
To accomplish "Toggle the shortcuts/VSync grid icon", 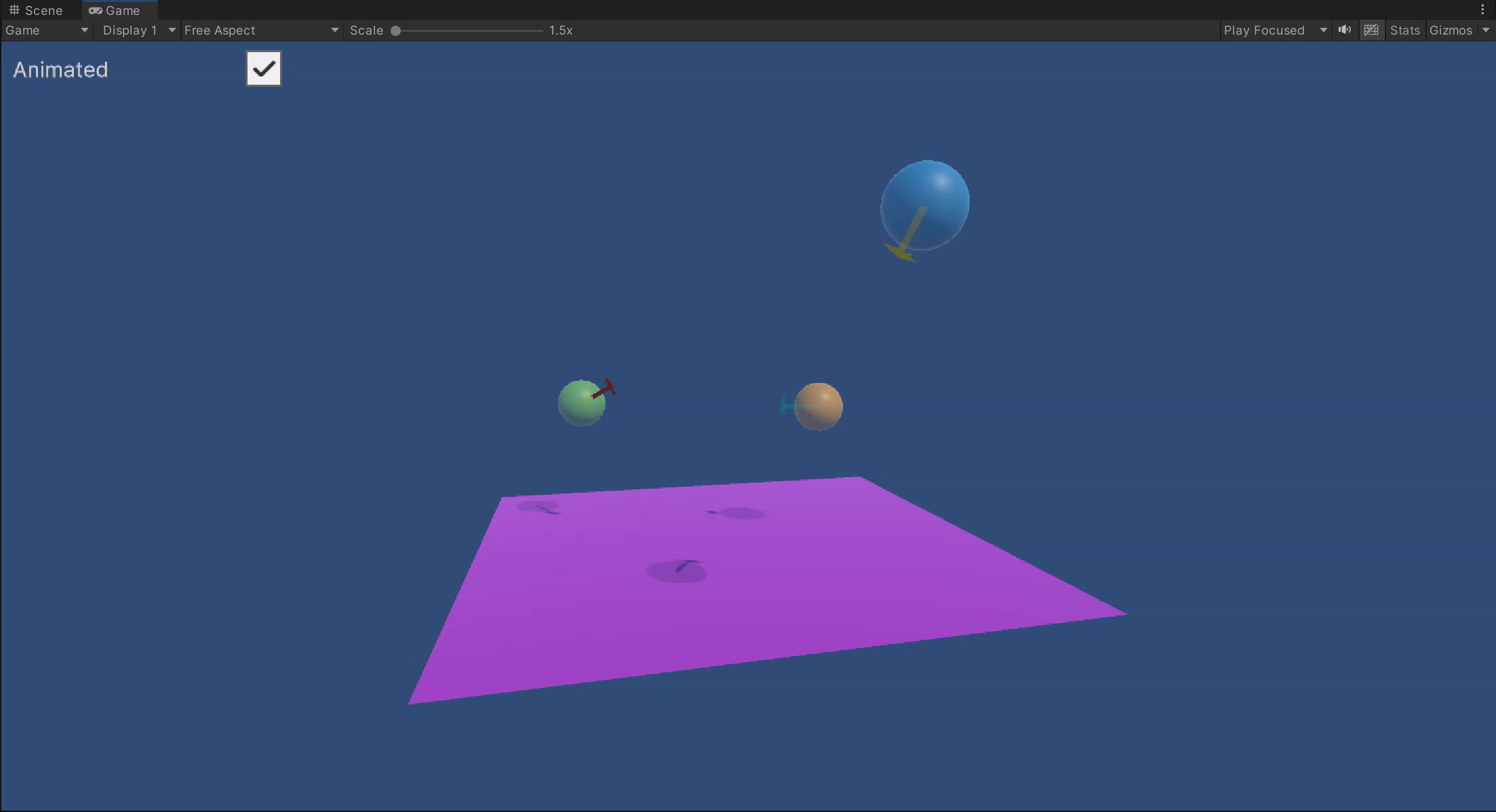I will [1371, 30].
